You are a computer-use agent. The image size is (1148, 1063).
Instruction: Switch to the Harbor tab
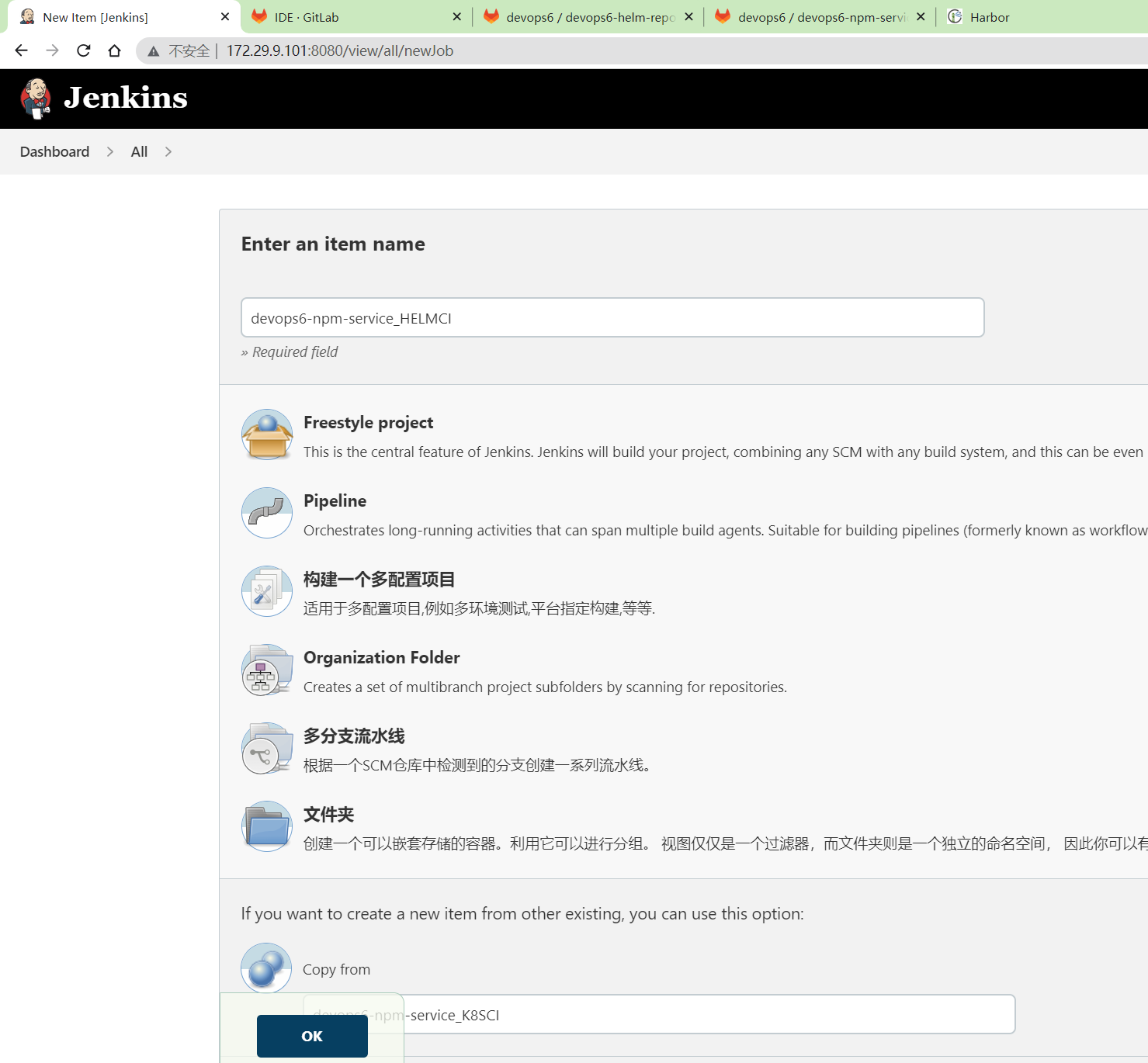click(1043, 16)
